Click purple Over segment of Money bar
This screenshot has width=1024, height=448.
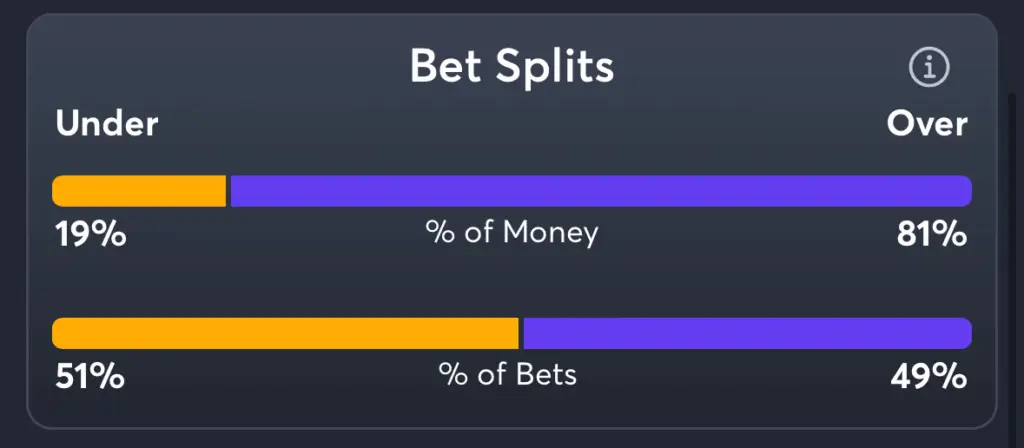[x=601, y=191]
